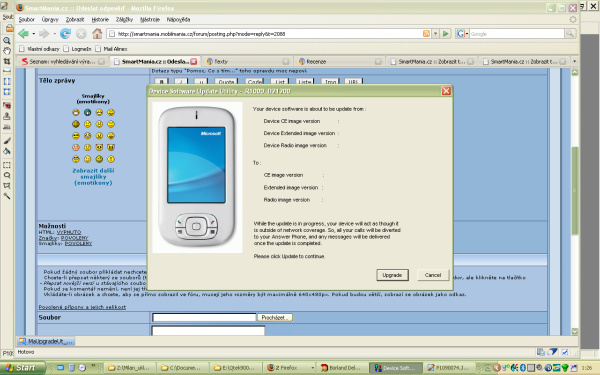Click the Procházet file browse button
Viewport: 600px width, 375px height.
(275, 318)
